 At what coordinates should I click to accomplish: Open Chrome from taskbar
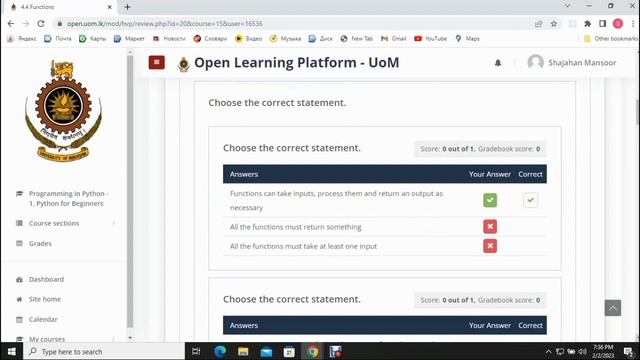coord(313,351)
